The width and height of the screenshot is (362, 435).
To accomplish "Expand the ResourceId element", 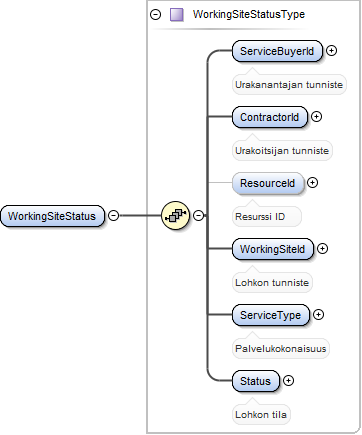I will [x=312, y=183].
